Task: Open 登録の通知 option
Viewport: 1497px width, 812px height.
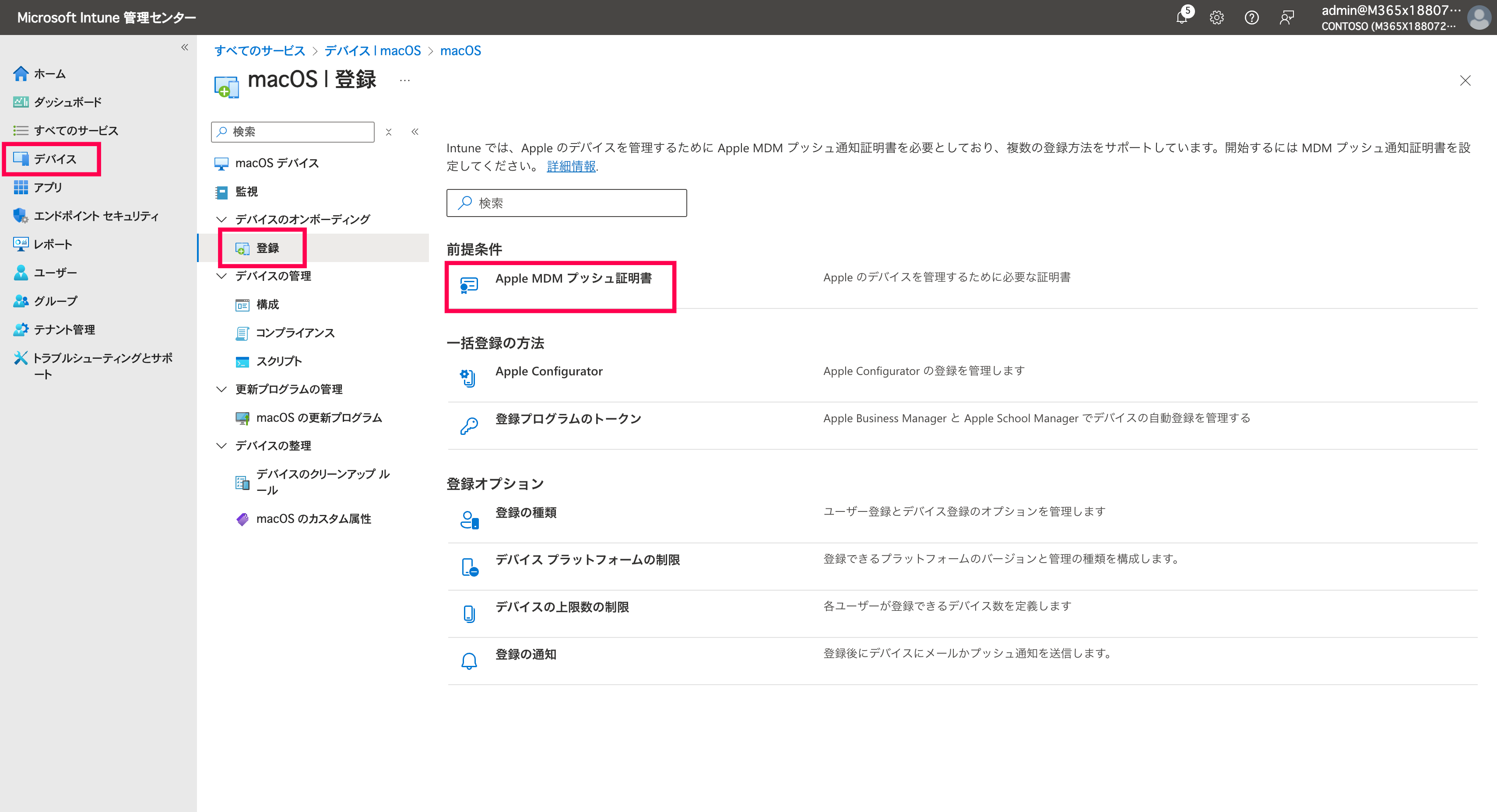Action: [525, 654]
